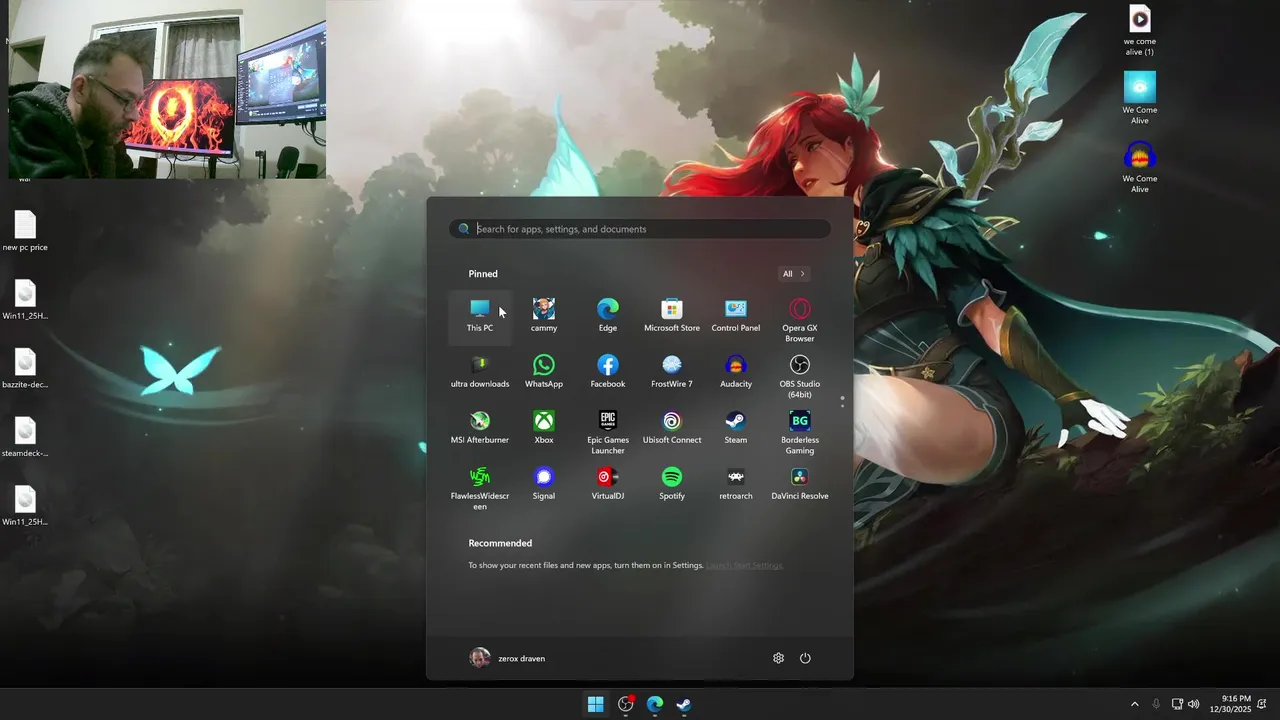Launch the cammy pinned app

544,316
